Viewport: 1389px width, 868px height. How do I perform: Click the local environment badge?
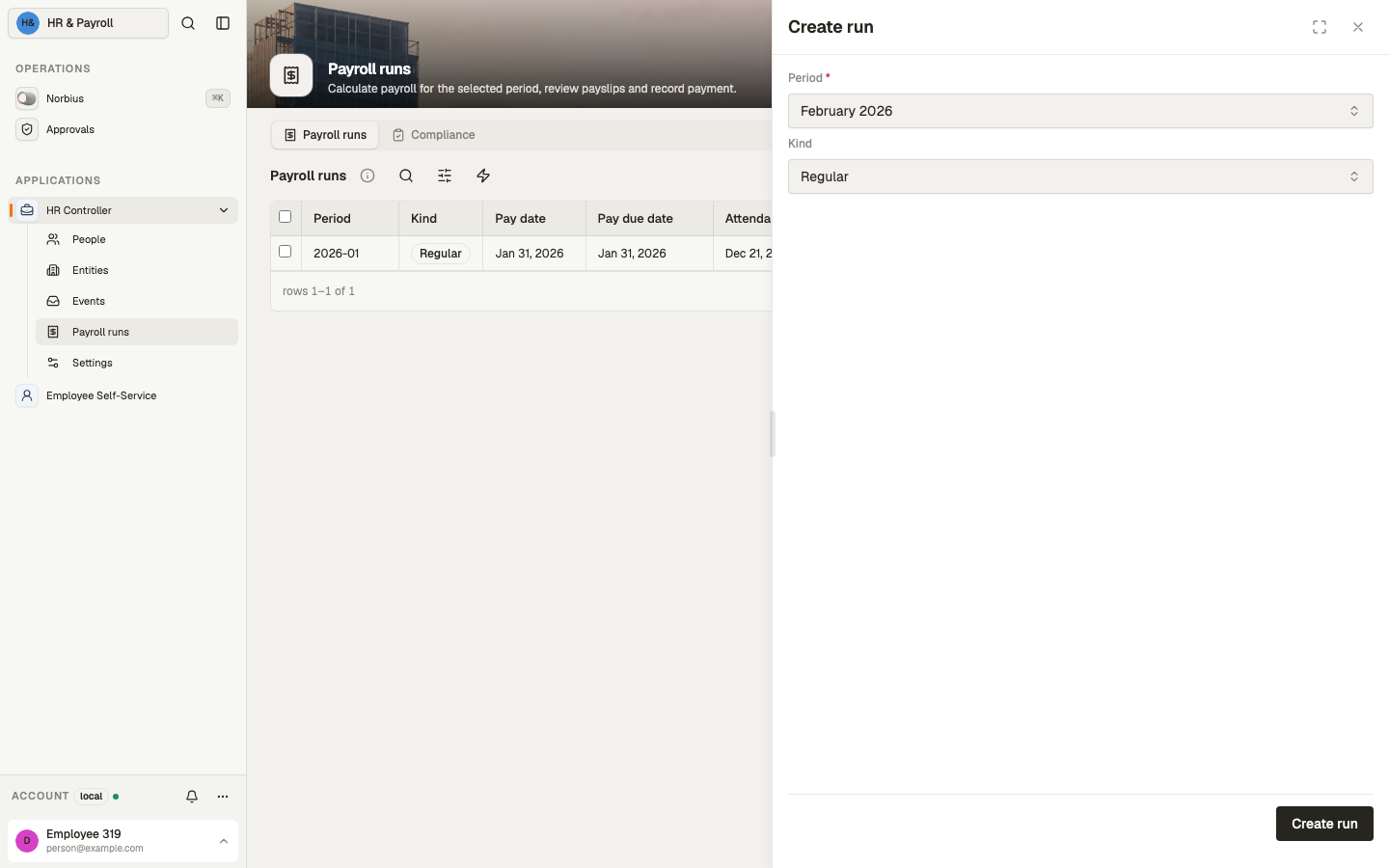coord(92,797)
